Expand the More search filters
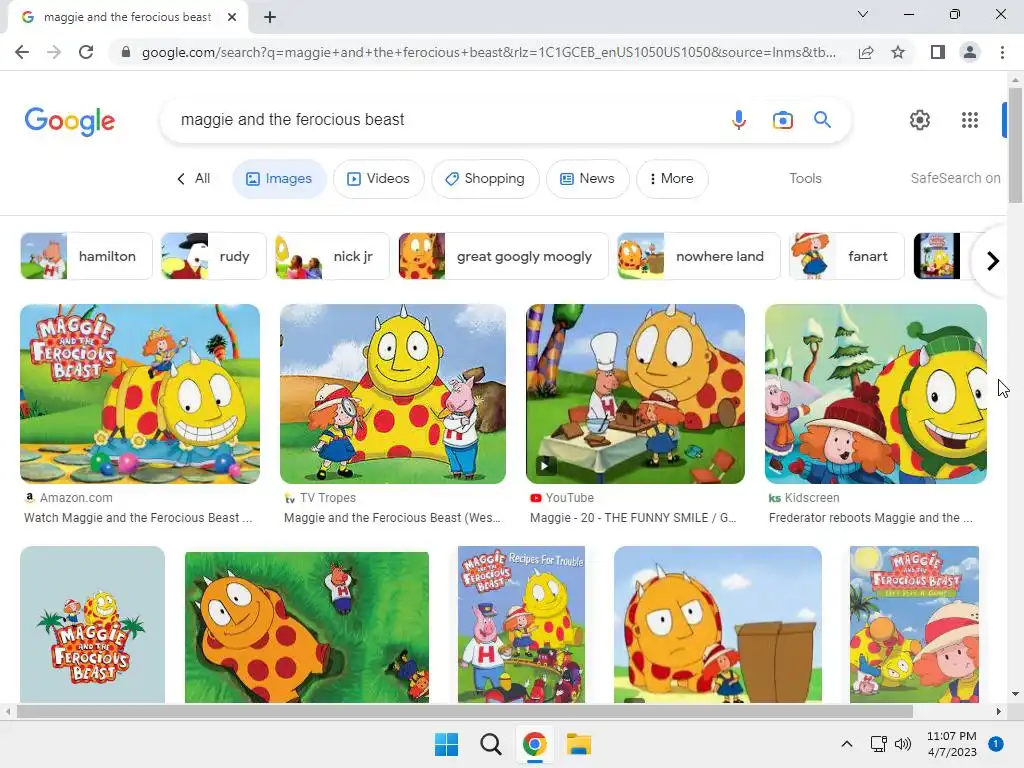The image size is (1024, 768). tap(672, 178)
